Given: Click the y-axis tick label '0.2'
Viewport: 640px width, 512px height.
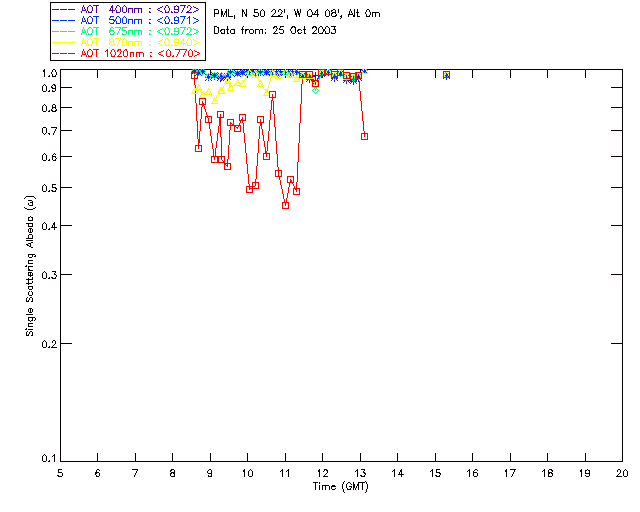Looking at the screenshot, I should [x=49, y=344].
